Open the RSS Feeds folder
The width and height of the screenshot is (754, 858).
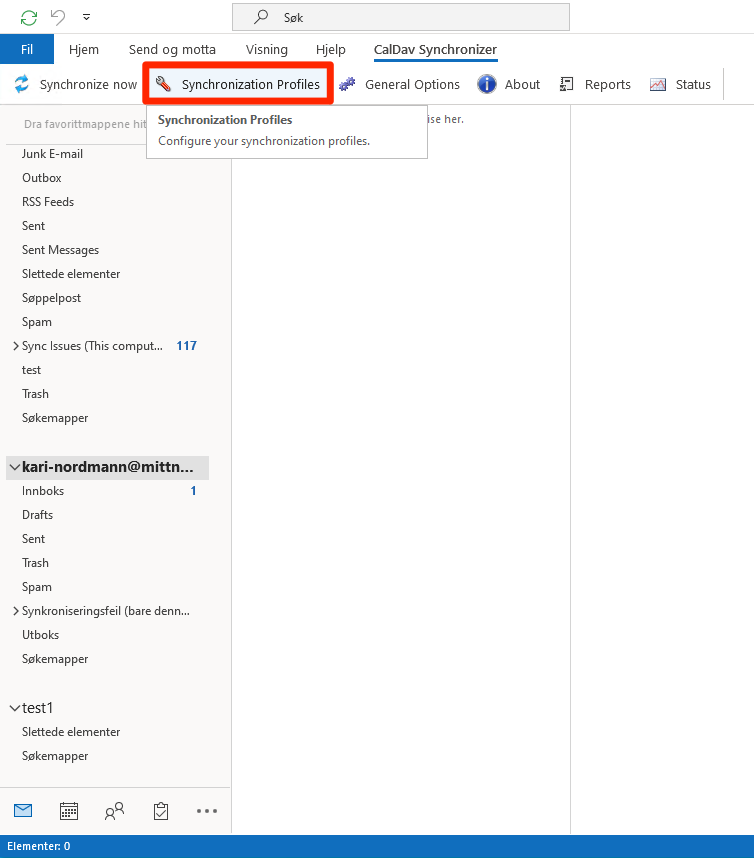(48, 202)
